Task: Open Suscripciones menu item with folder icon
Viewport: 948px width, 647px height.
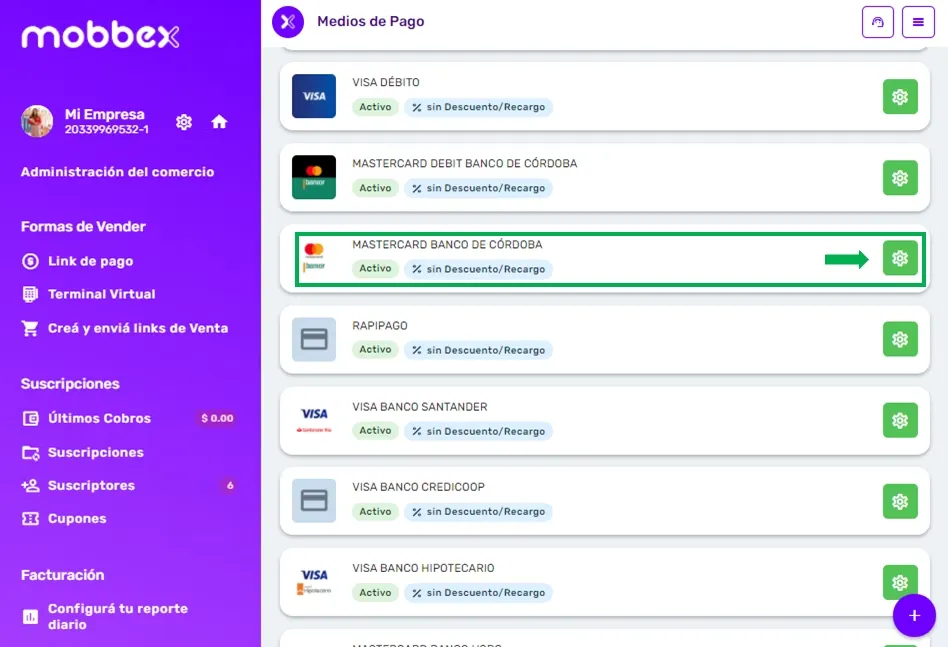Action: click(82, 452)
